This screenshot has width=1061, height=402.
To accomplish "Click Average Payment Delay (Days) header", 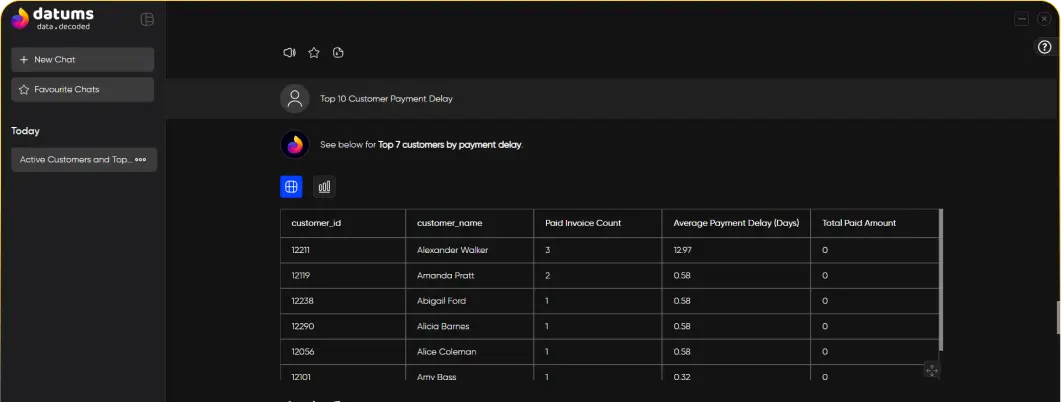I will 736,223.
